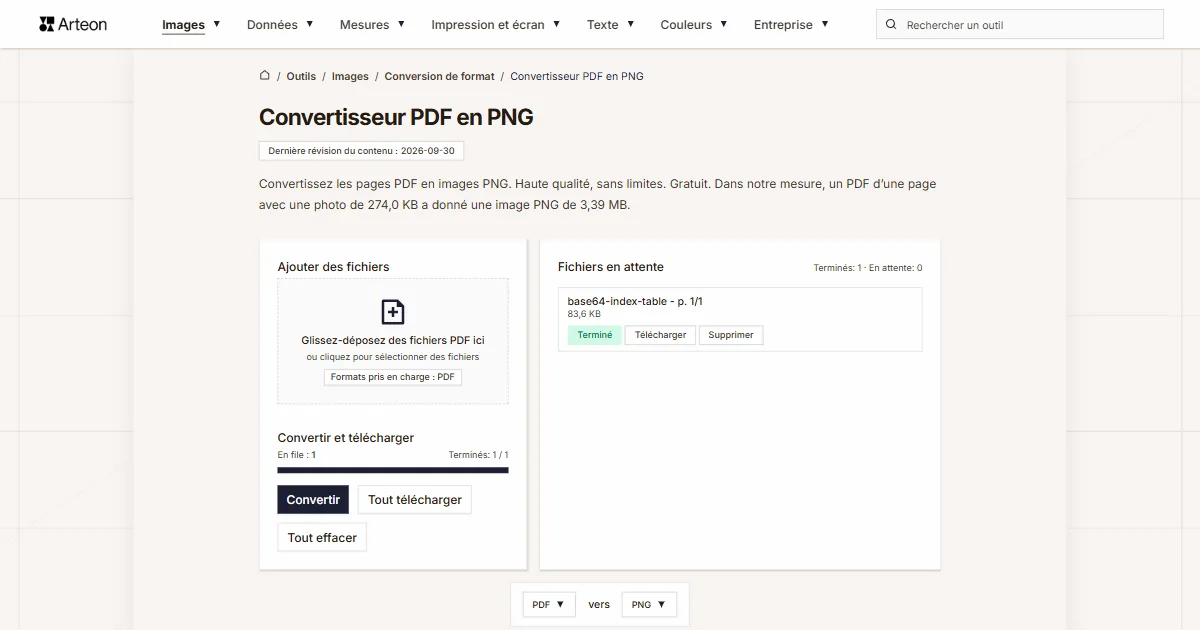Click the conversion progress bar

[x=393, y=470]
